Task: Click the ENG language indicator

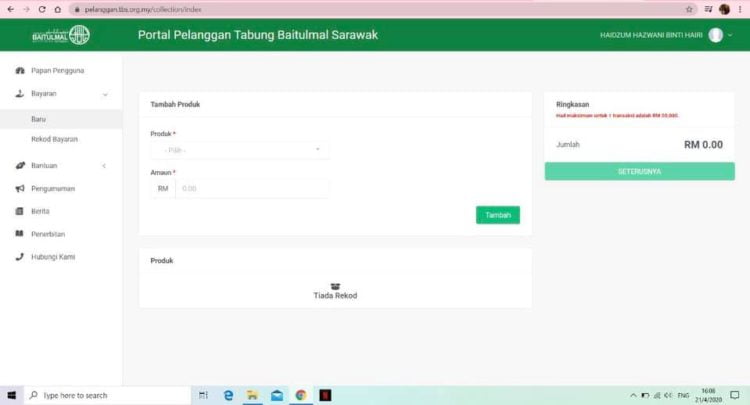Action: [684, 395]
